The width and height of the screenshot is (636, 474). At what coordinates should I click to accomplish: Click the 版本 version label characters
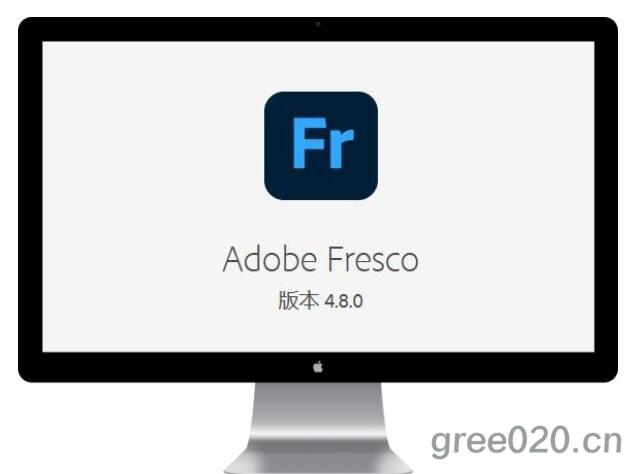pyautogui.click(x=299, y=300)
